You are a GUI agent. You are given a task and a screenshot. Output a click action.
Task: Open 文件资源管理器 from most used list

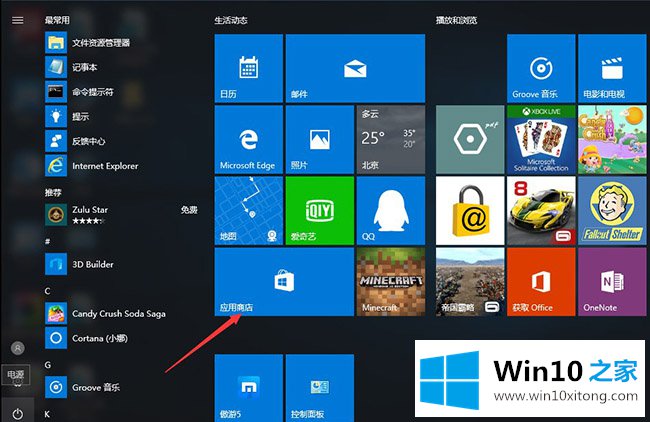point(122,43)
